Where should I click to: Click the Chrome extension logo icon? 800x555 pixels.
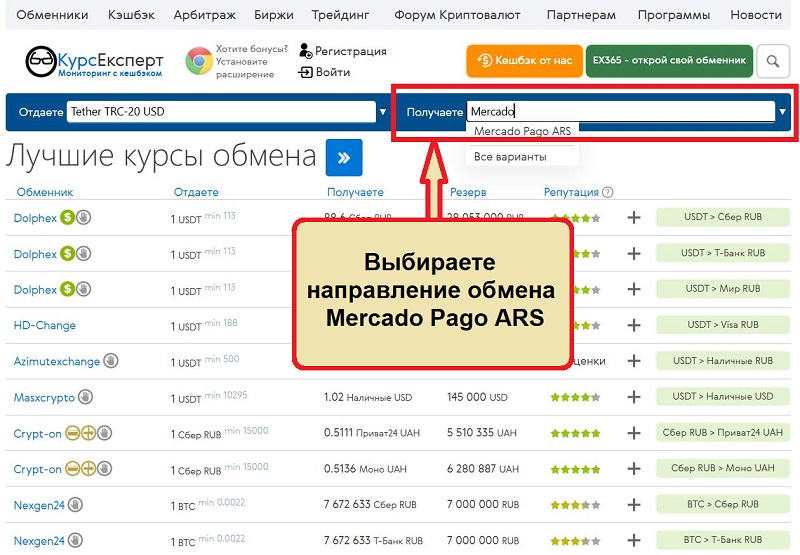199,61
